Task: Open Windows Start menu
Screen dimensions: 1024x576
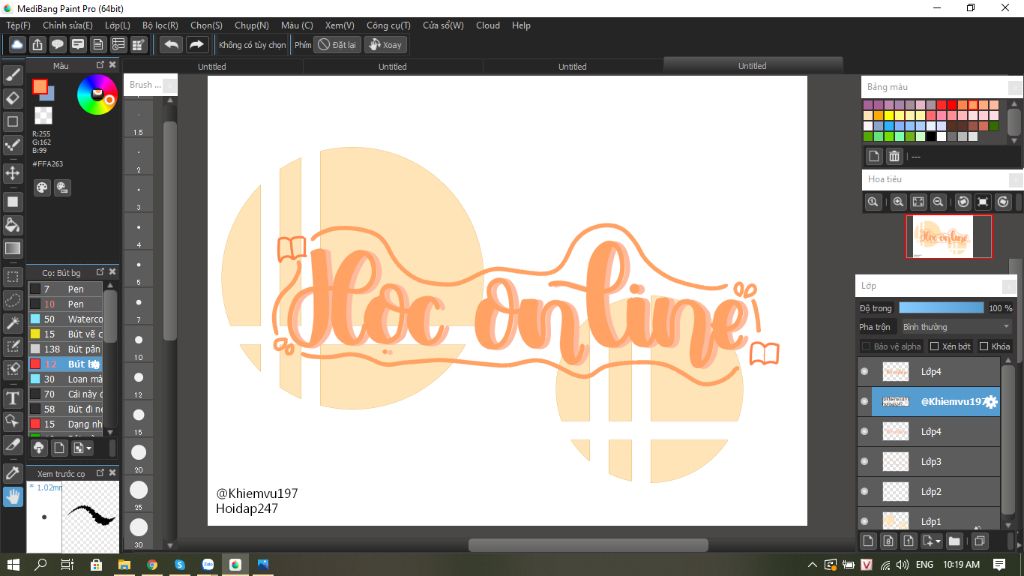Action: click(12, 564)
